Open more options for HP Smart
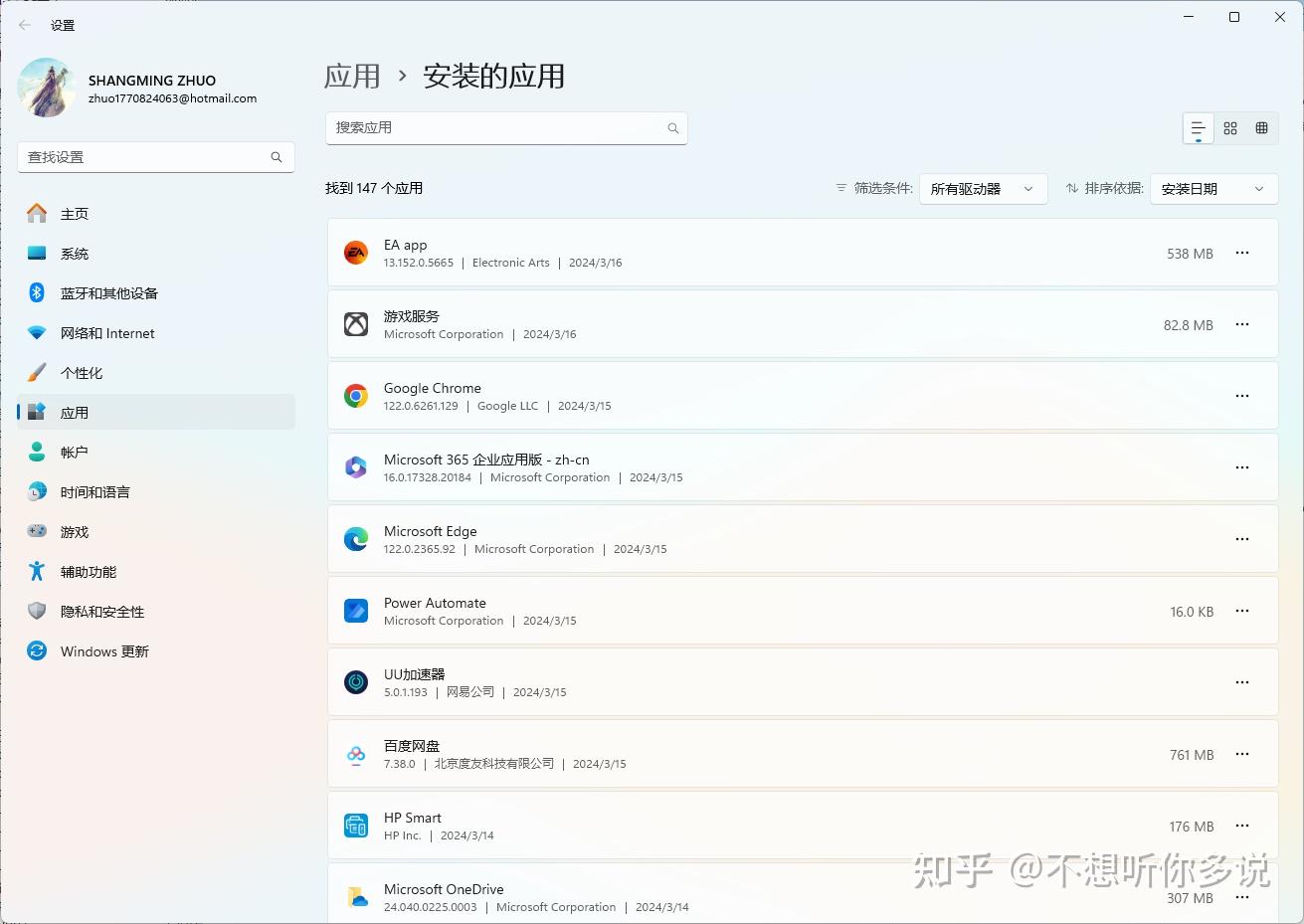 [x=1242, y=826]
